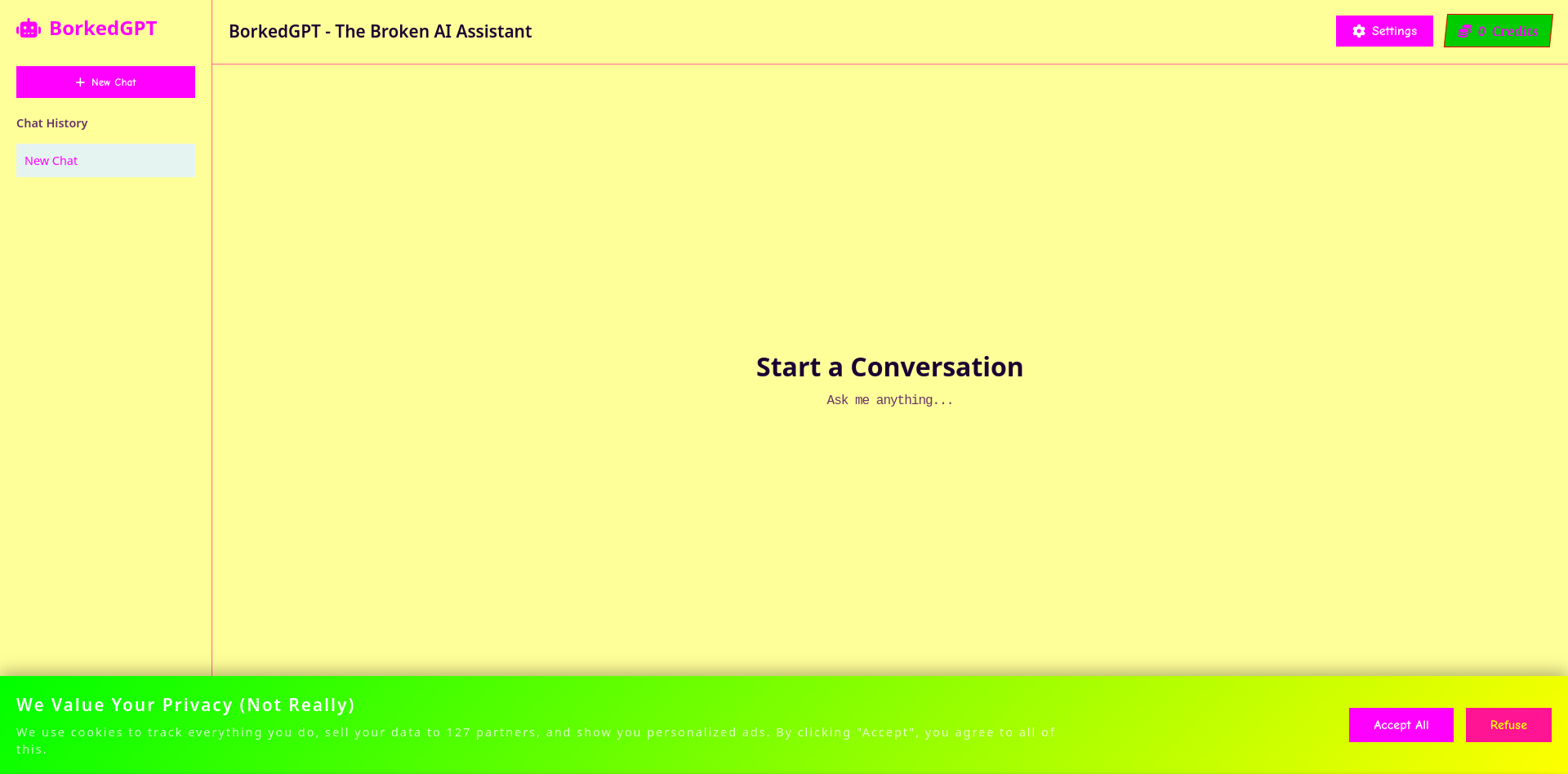Click the Chat History section heading
This screenshot has width=1568, height=774.
(52, 123)
